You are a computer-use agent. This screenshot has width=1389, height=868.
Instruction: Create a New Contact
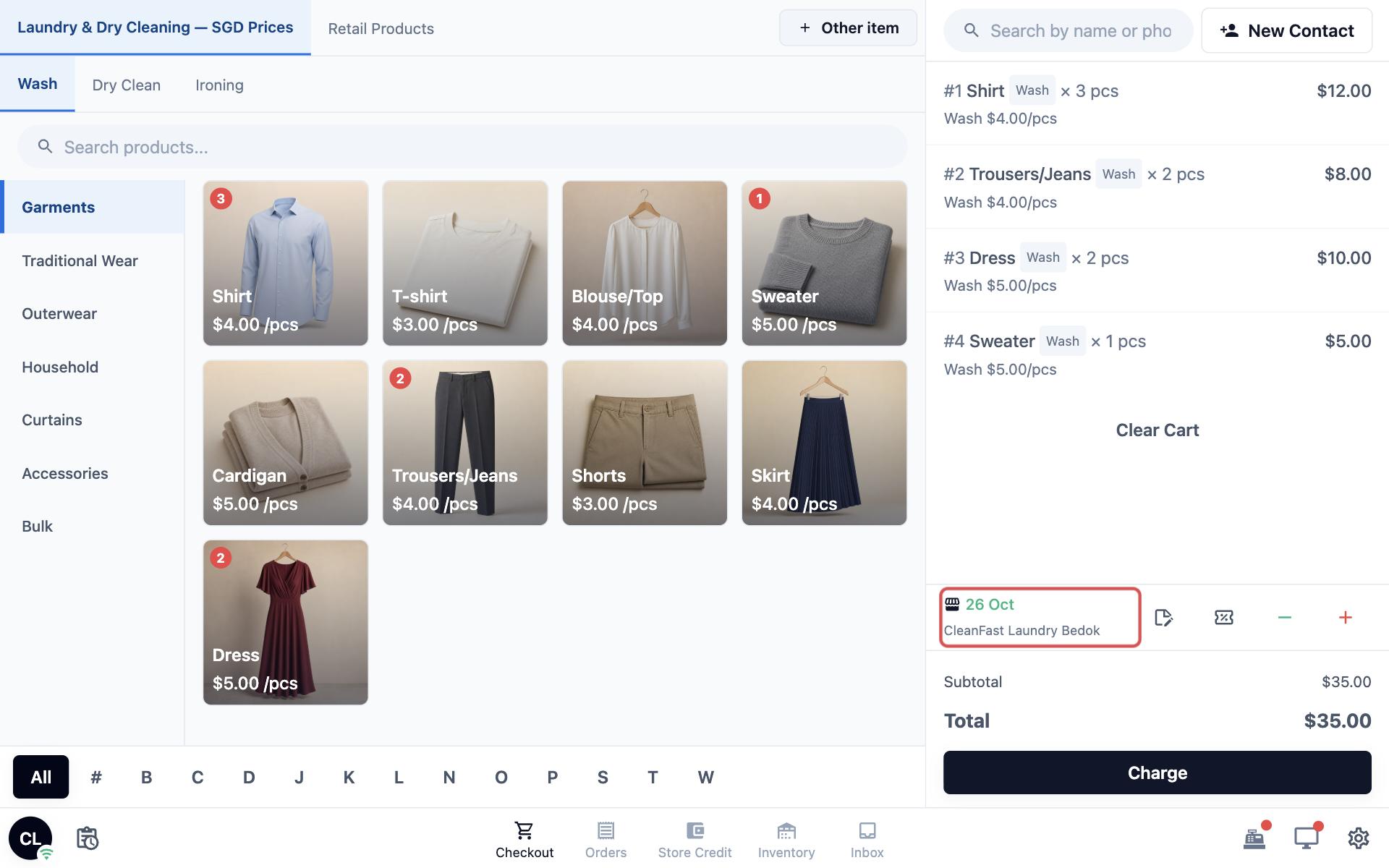(x=1287, y=30)
